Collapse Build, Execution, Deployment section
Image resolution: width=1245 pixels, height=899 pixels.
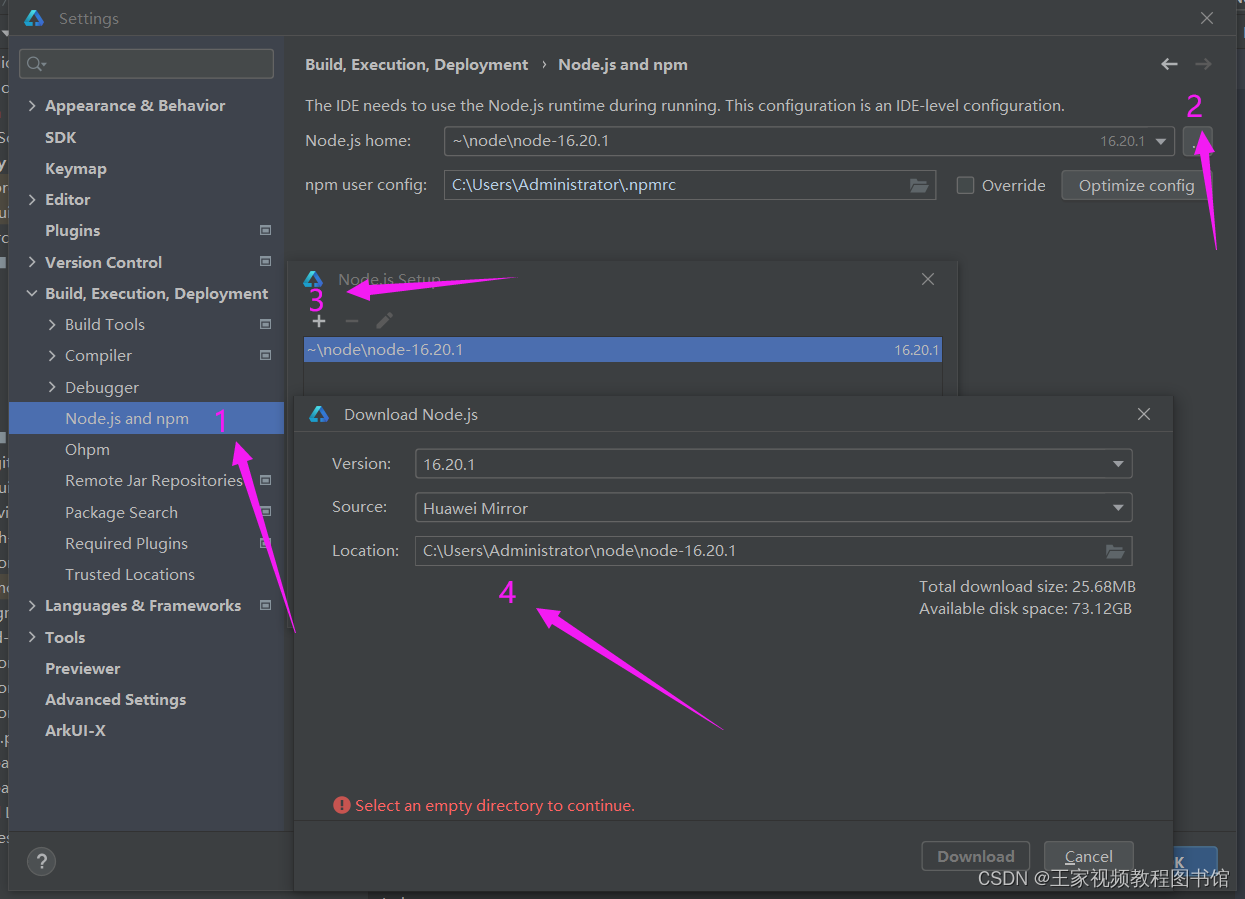click(32, 294)
